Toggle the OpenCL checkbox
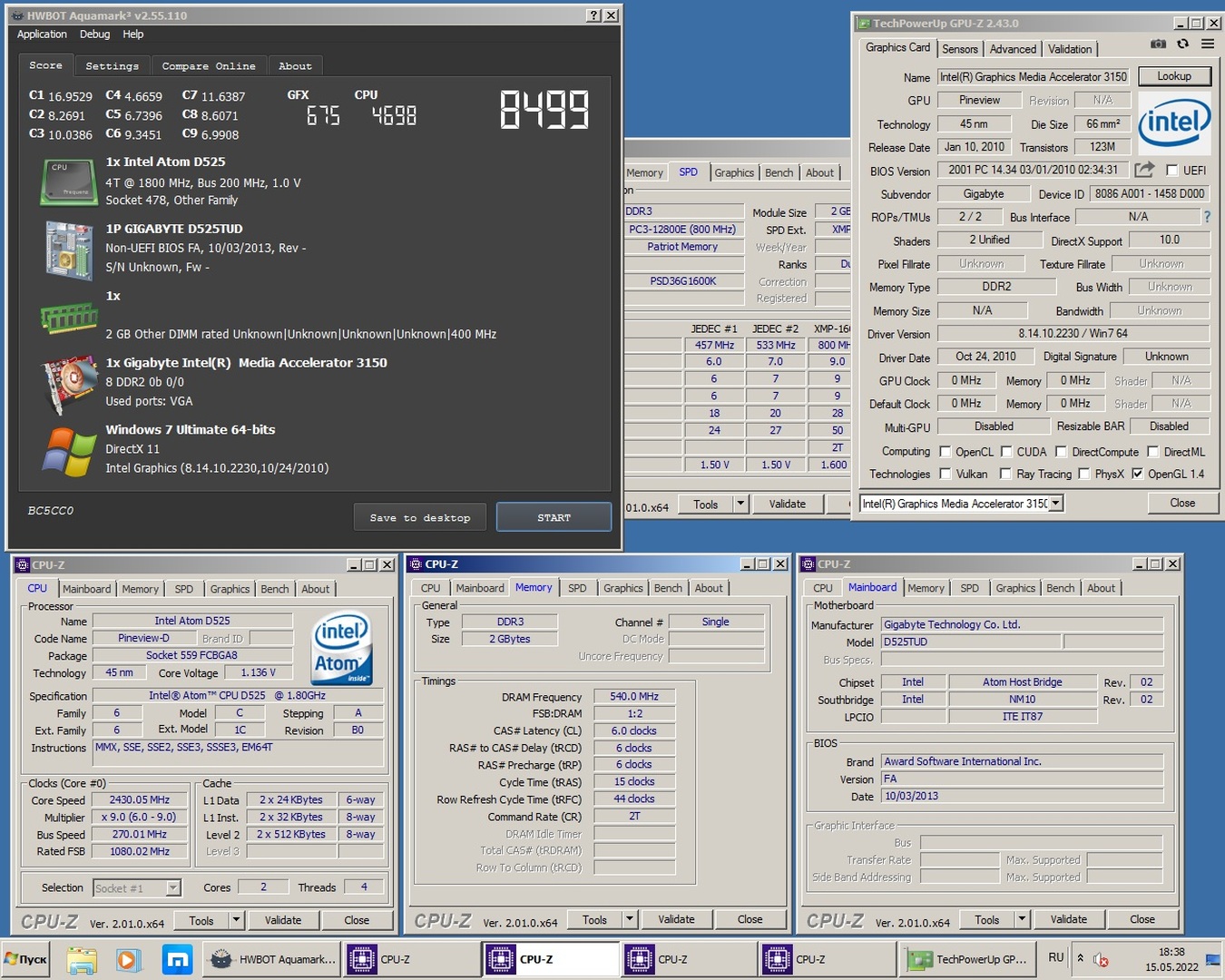 tap(946, 451)
